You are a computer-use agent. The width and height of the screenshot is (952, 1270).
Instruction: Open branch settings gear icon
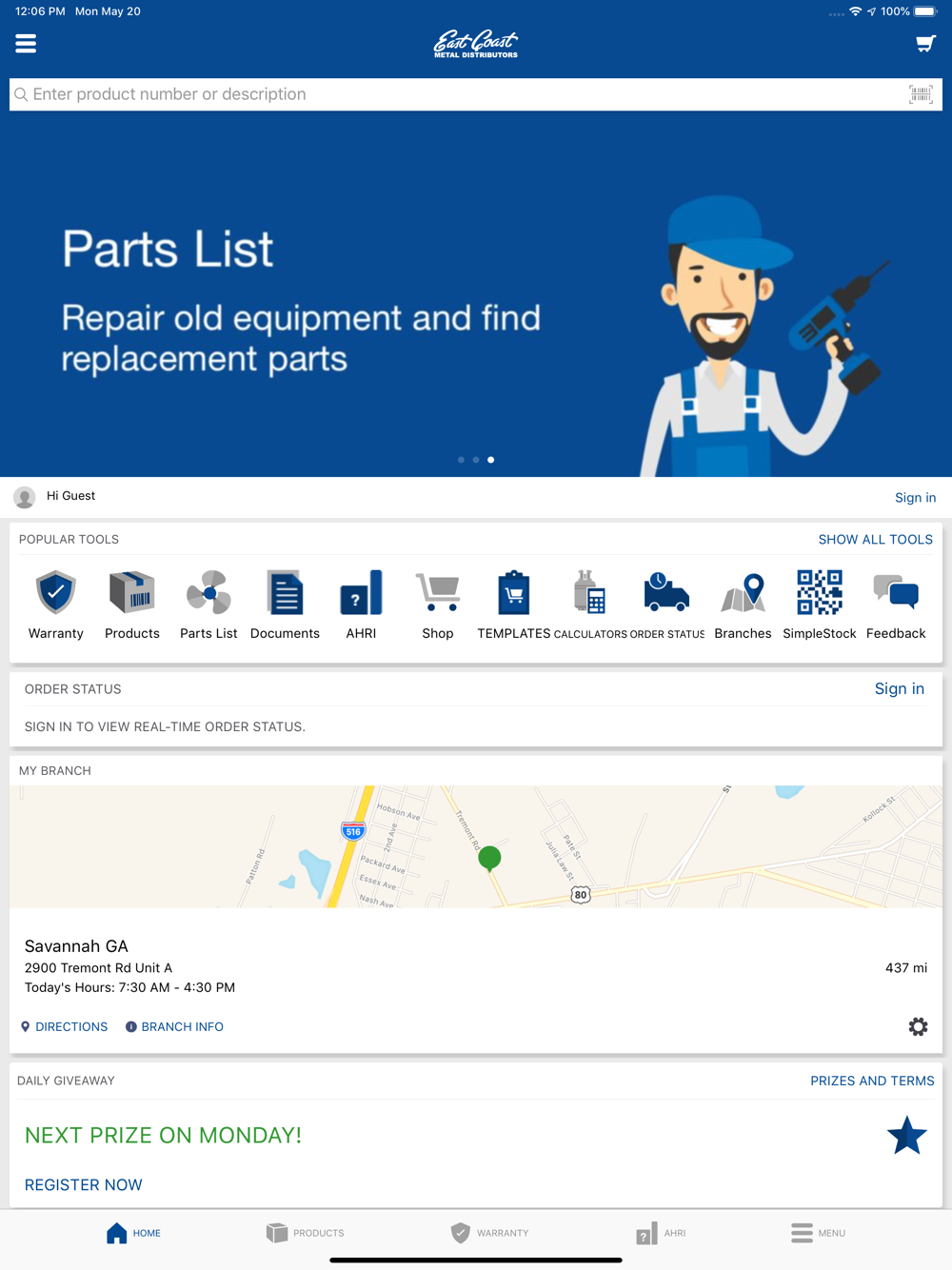918,1026
